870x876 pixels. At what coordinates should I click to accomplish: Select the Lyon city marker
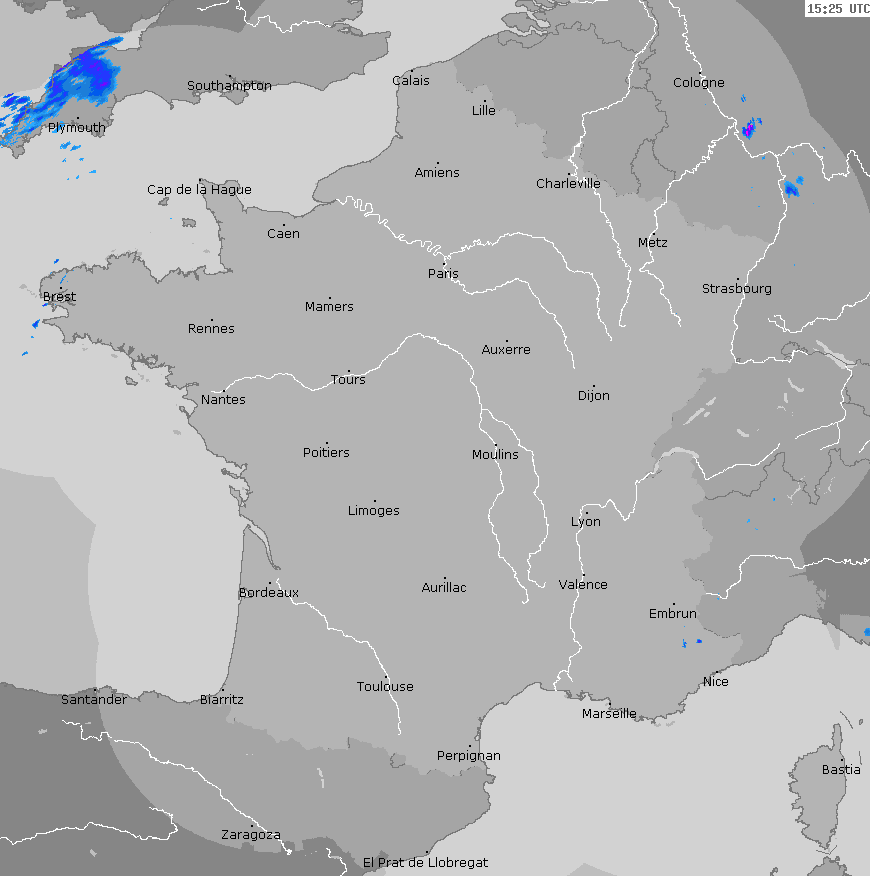click(x=587, y=513)
